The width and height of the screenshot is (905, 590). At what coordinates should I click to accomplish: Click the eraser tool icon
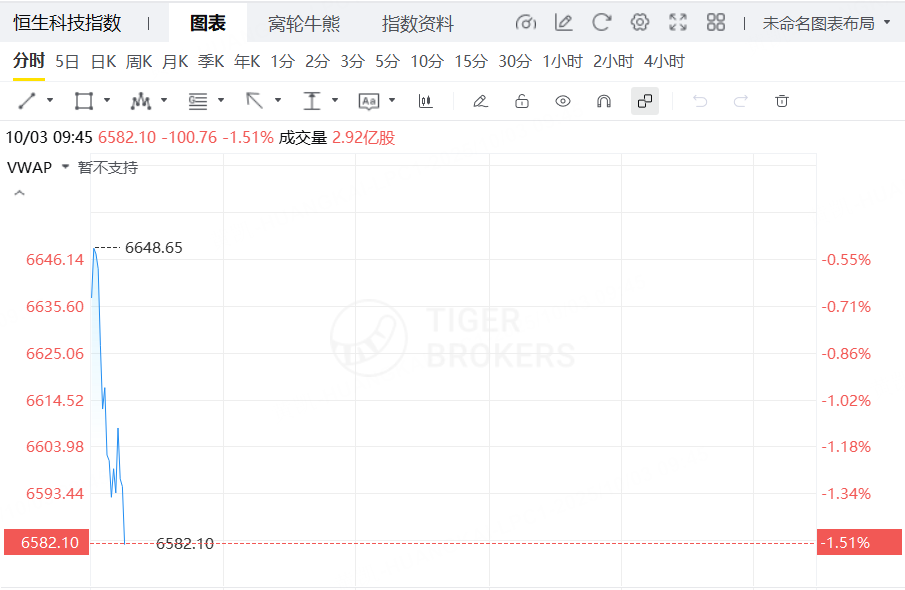tap(480, 101)
